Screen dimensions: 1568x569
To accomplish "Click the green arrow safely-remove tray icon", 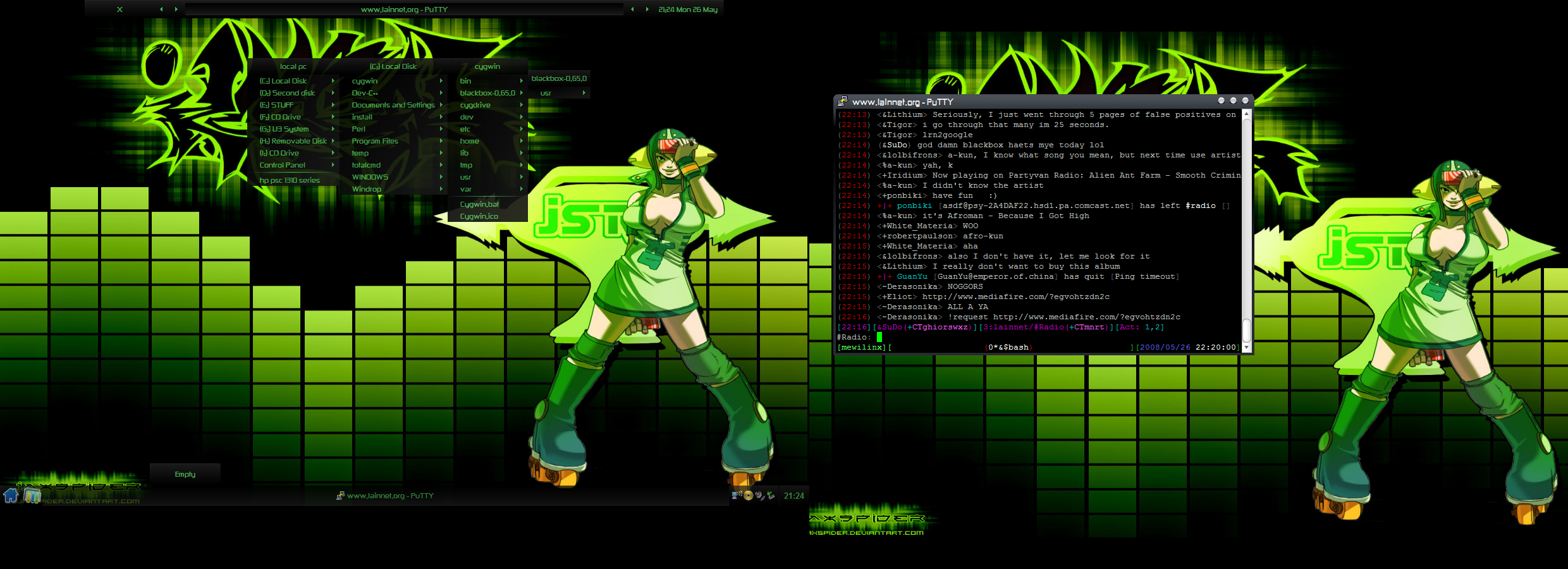I will (771, 495).
